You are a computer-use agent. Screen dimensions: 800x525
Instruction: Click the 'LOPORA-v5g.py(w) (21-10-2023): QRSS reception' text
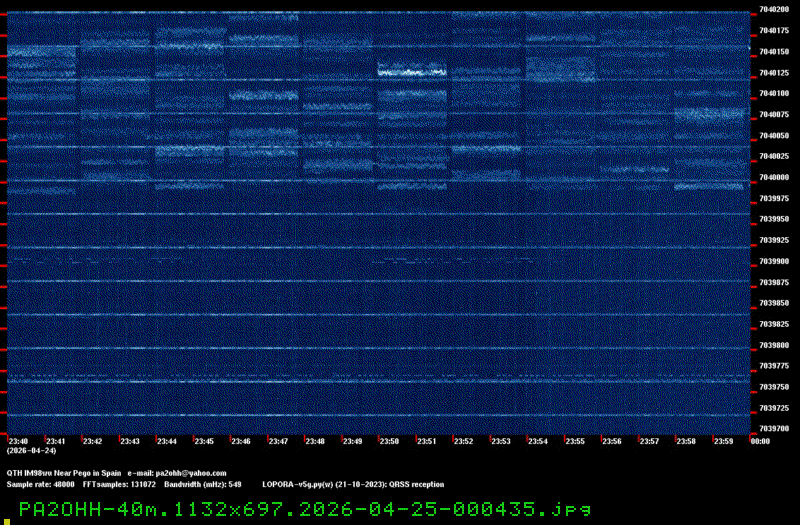(353, 485)
